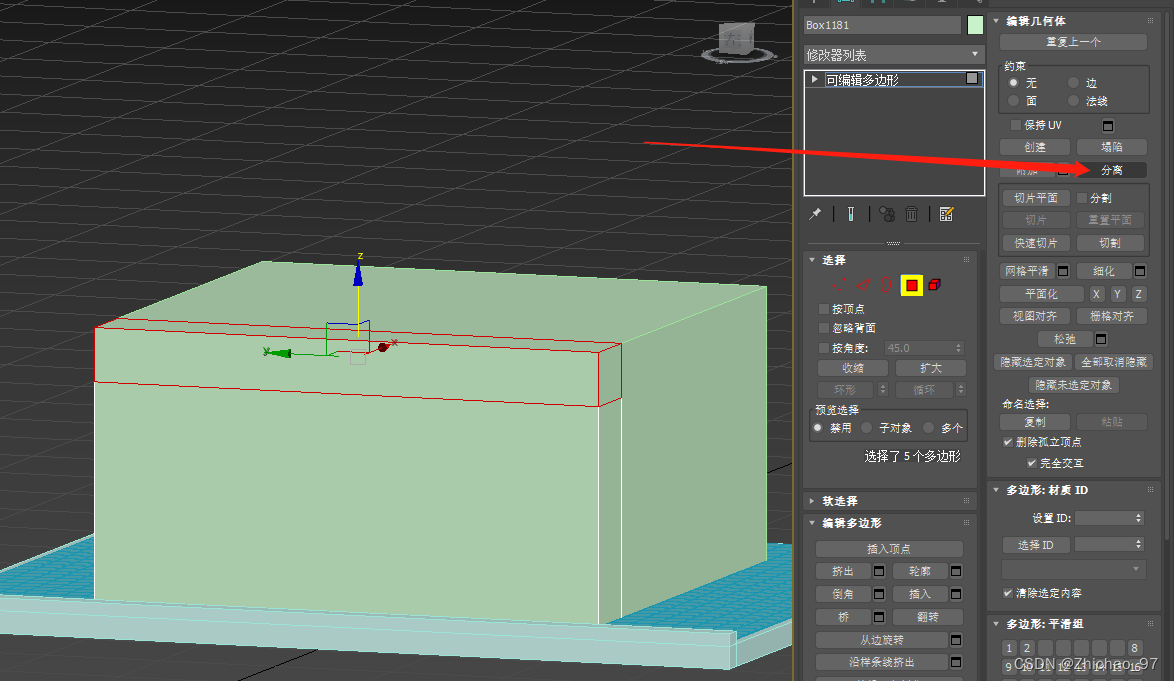Uncheck the 清除选定内容 checkbox
The width and height of the screenshot is (1174, 681).
point(1008,593)
